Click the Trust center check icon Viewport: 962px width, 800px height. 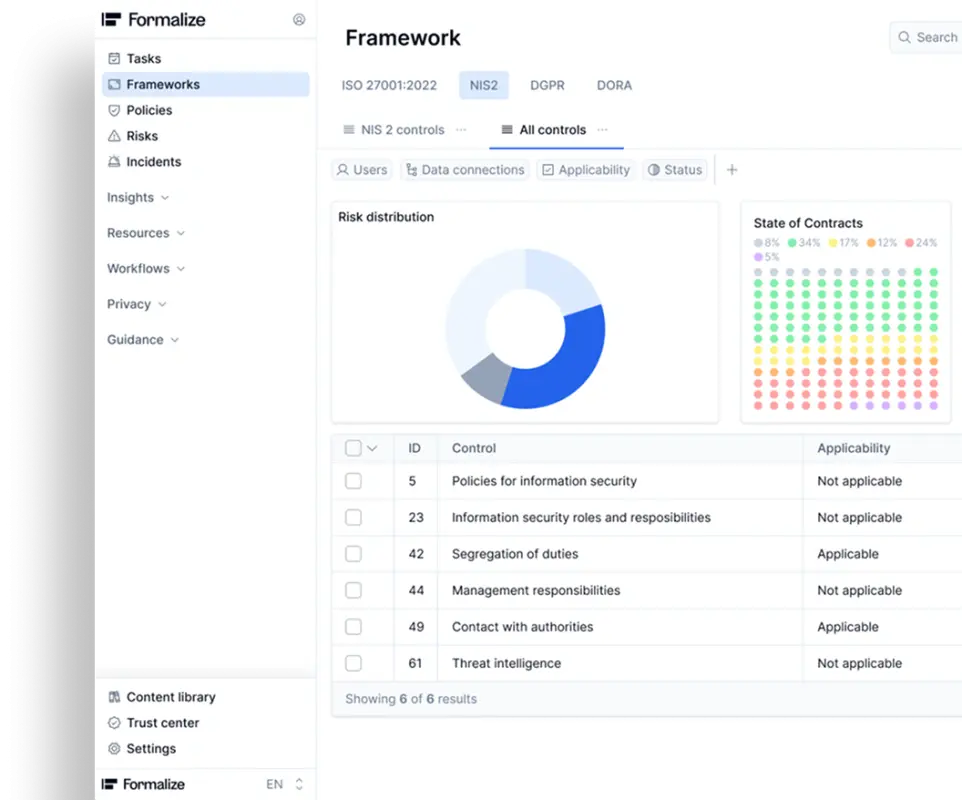(x=114, y=723)
